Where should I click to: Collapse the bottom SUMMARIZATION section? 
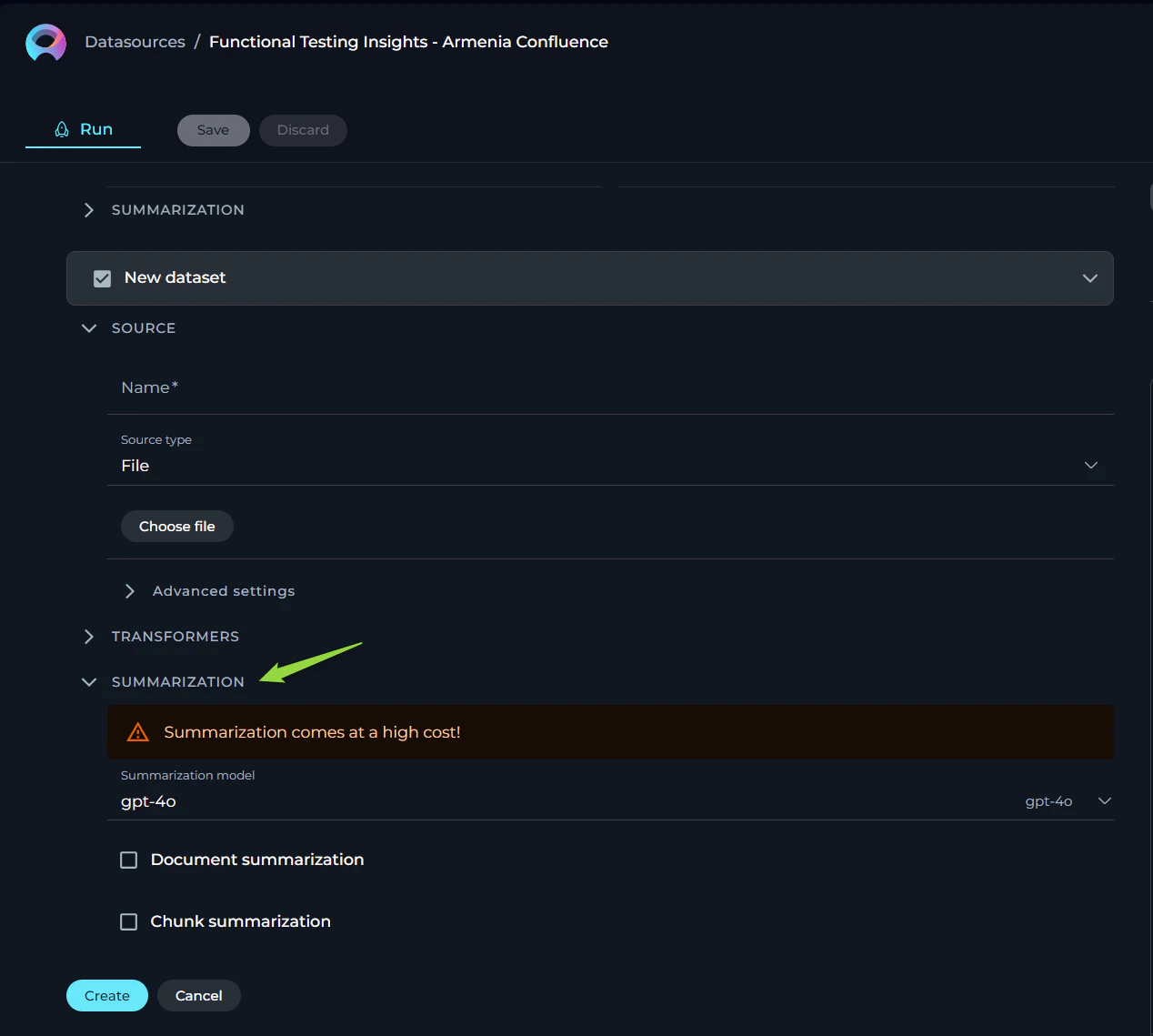click(x=88, y=681)
